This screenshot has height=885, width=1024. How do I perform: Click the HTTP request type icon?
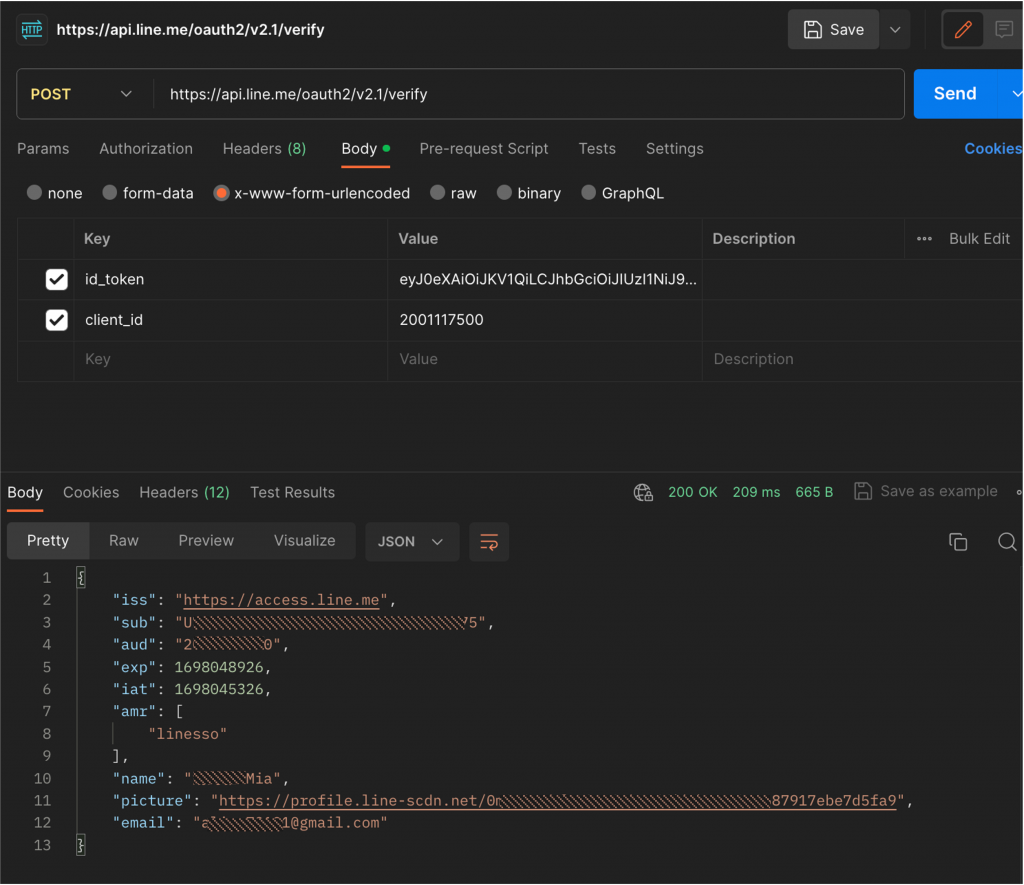[31, 29]
